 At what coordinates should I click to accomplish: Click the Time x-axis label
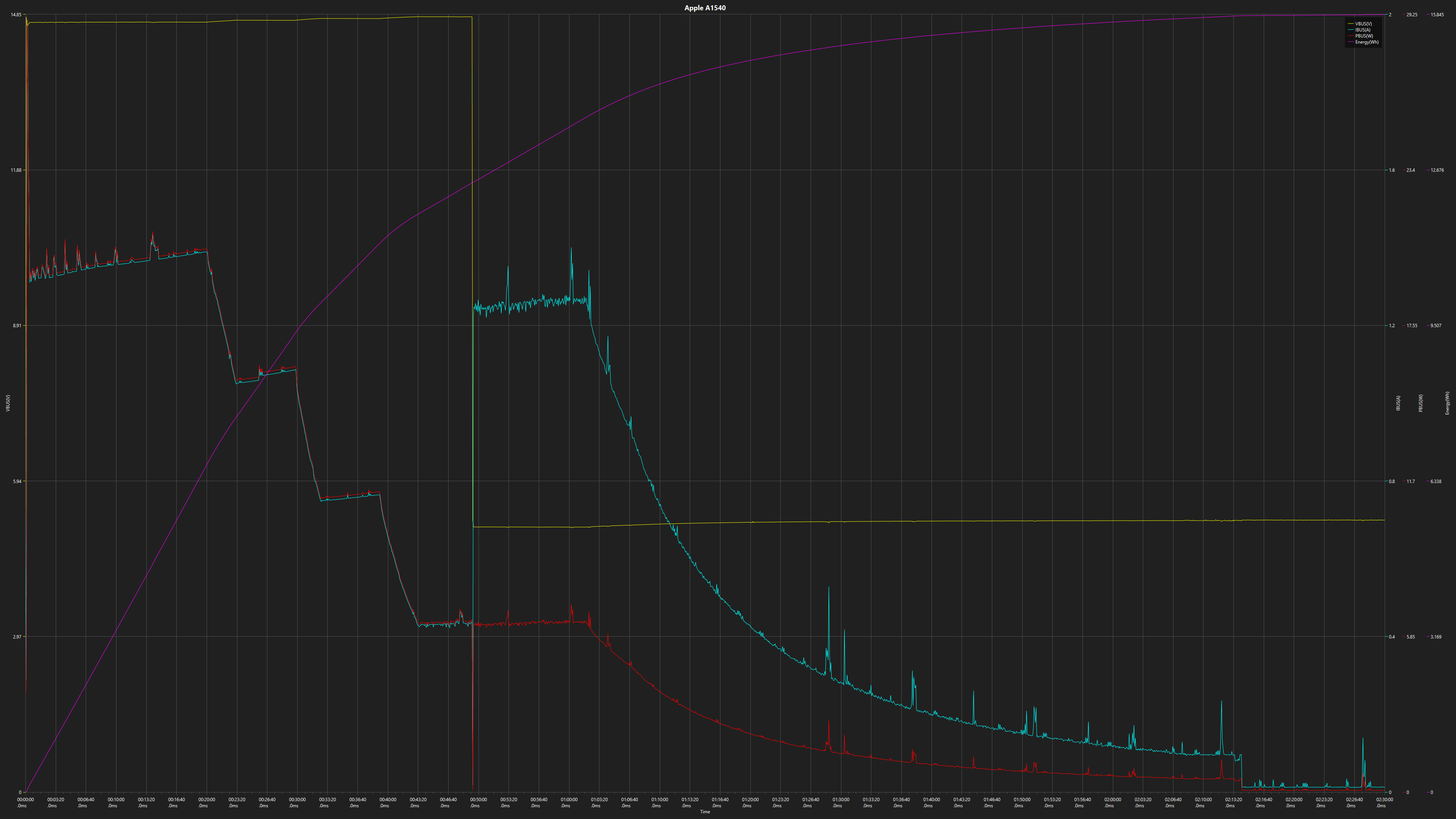[x=705, y=812]
